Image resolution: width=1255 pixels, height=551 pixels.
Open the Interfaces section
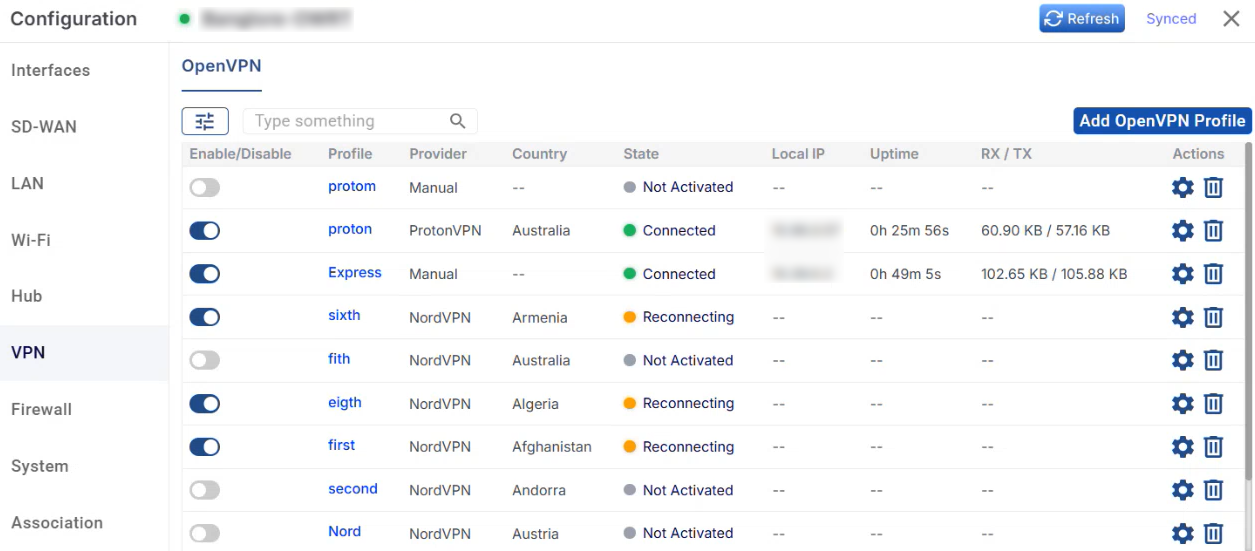51,70
